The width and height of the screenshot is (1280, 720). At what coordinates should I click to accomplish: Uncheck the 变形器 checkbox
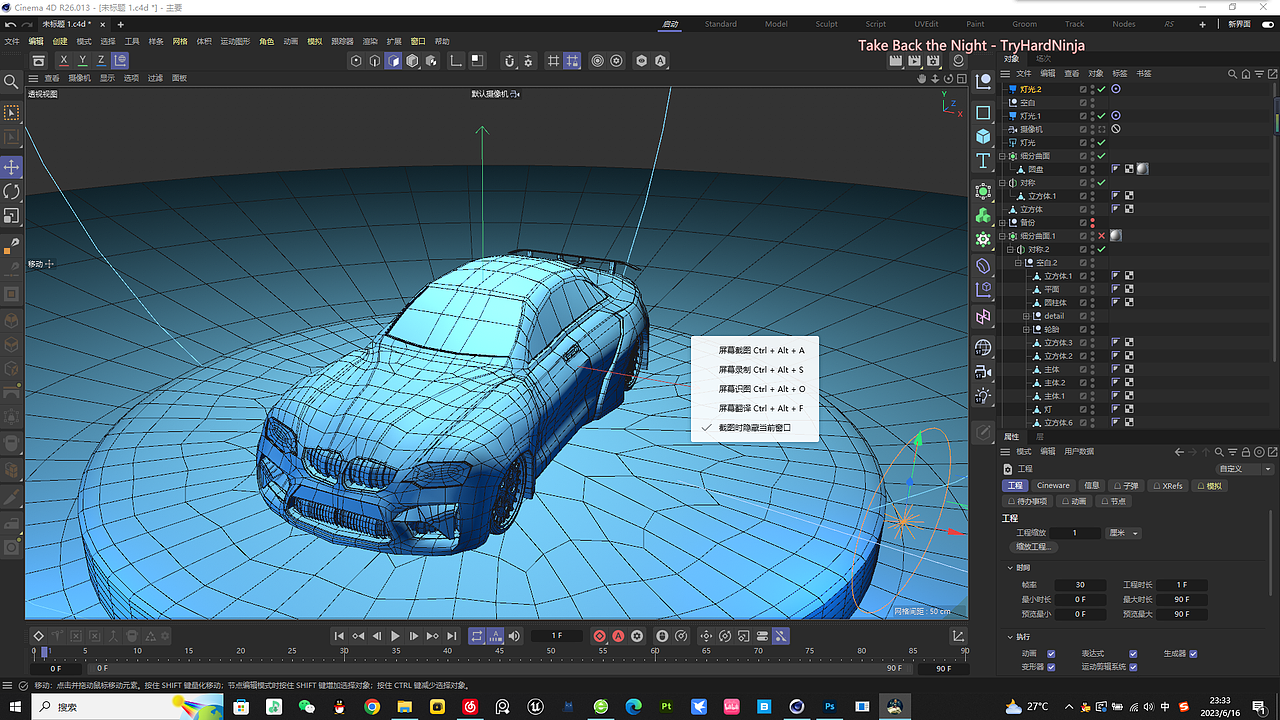(1051, 667)
